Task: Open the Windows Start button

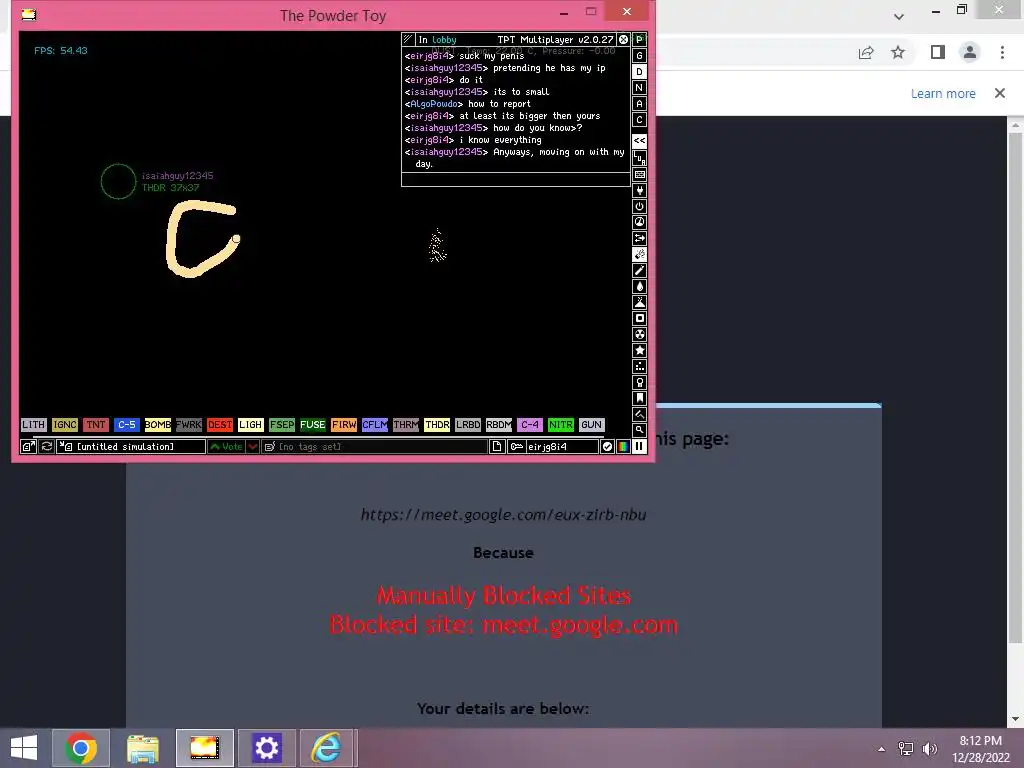Action: pyautogui.click(x=24, y=748)
